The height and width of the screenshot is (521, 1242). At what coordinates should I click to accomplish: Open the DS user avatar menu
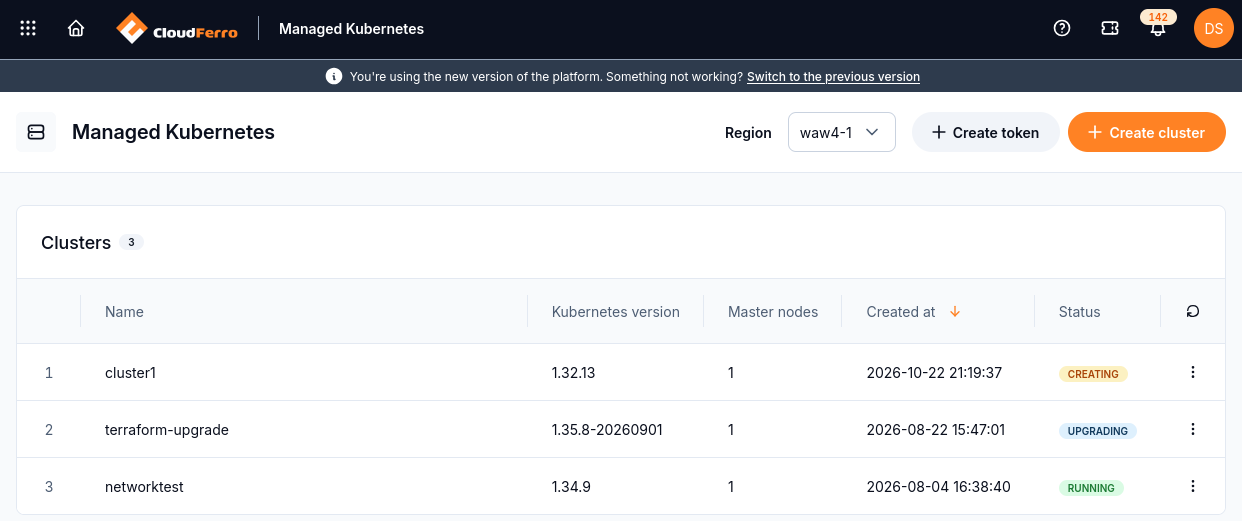[x=1214, y=28]
